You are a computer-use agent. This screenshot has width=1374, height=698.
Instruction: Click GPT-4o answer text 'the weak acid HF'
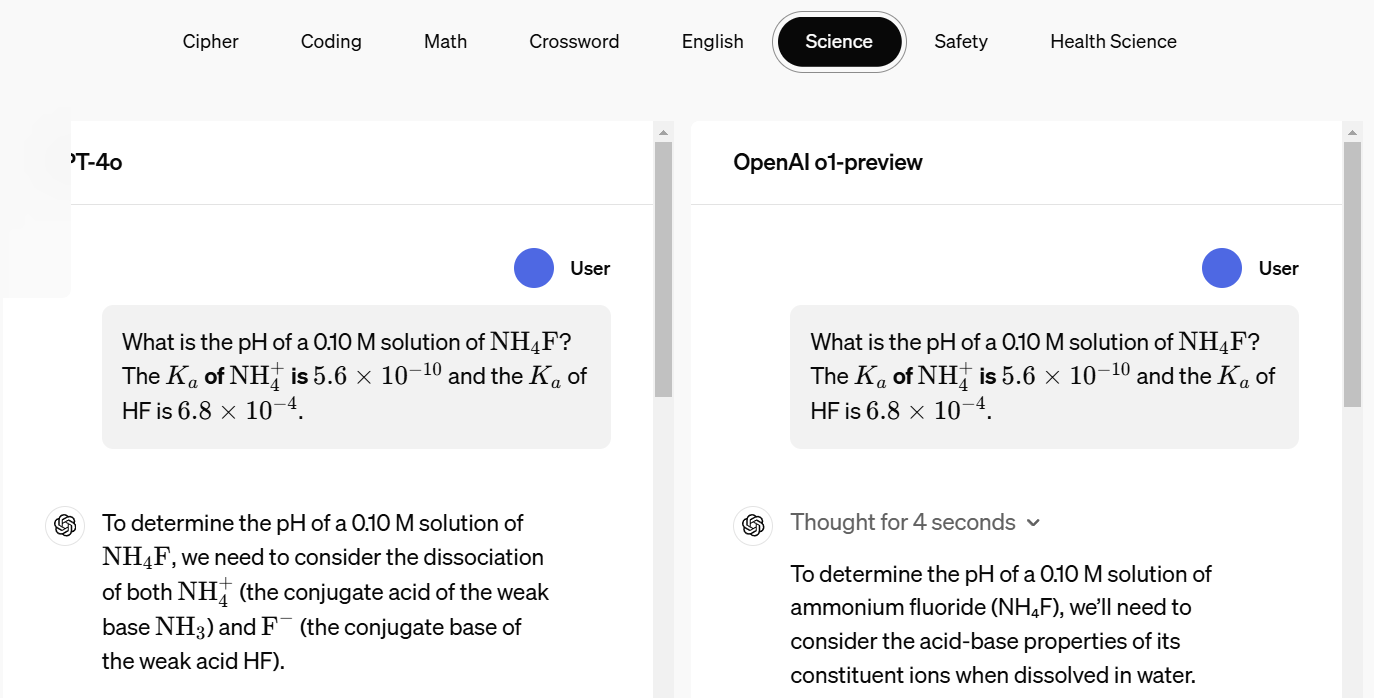(189, 661)
